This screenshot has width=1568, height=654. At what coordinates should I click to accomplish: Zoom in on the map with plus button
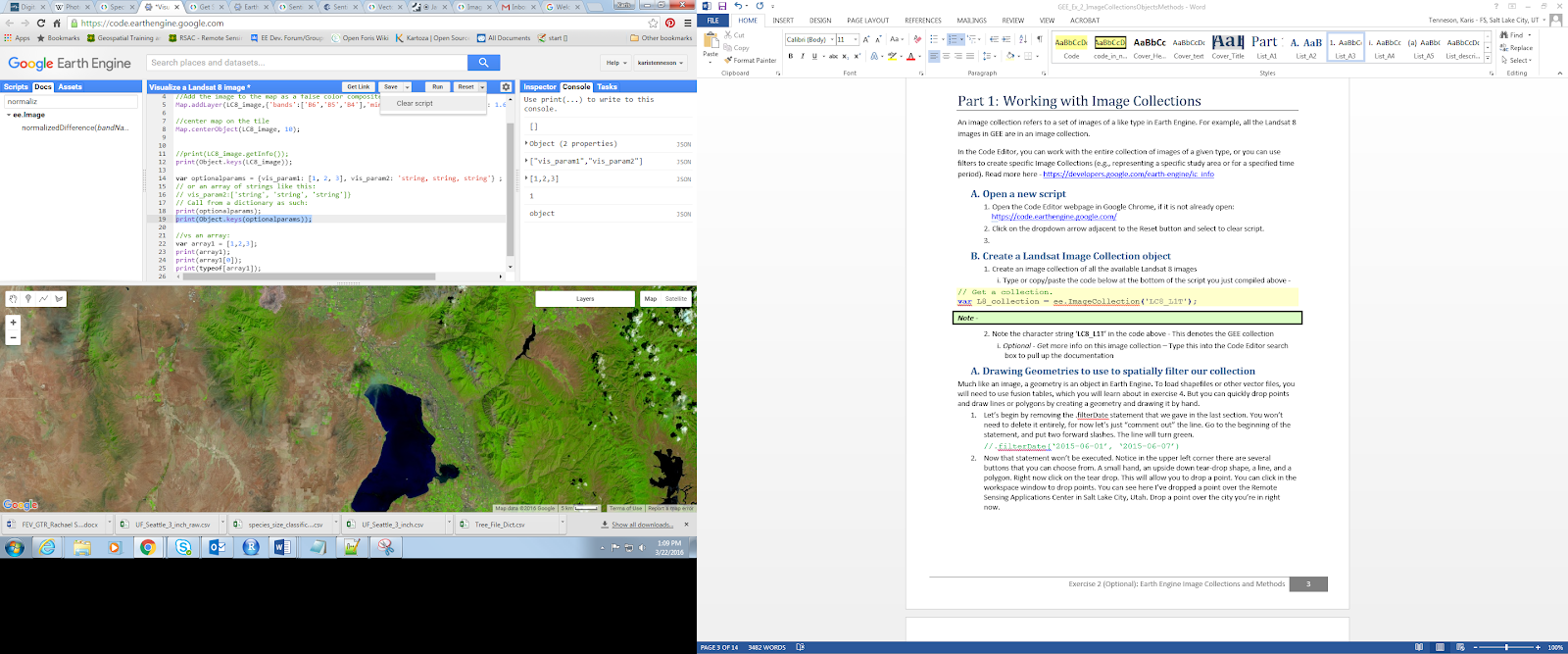pyautogui.click(x=13, y=322)
